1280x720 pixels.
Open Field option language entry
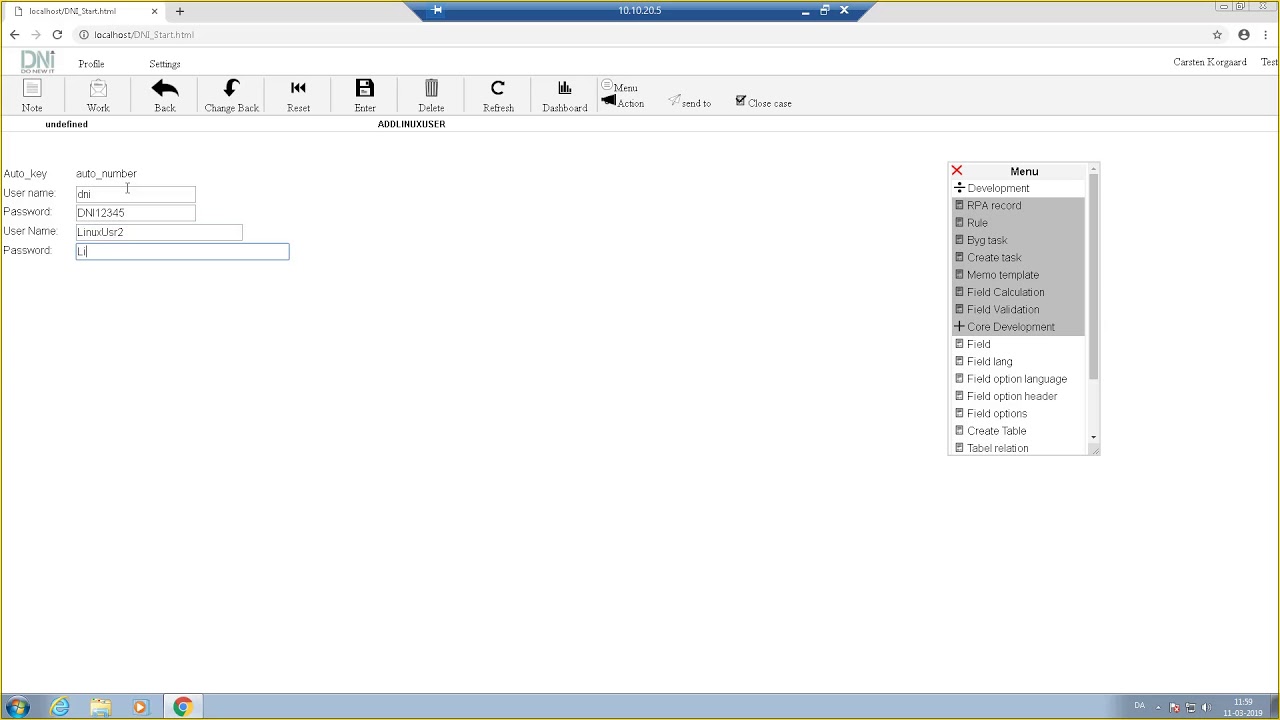tap(1017, 379)
